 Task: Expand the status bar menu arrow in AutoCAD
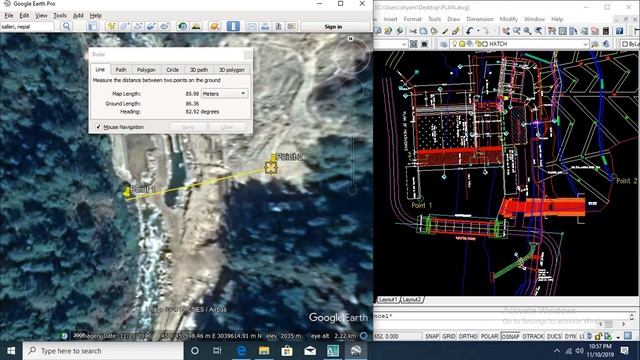point(618,337)
